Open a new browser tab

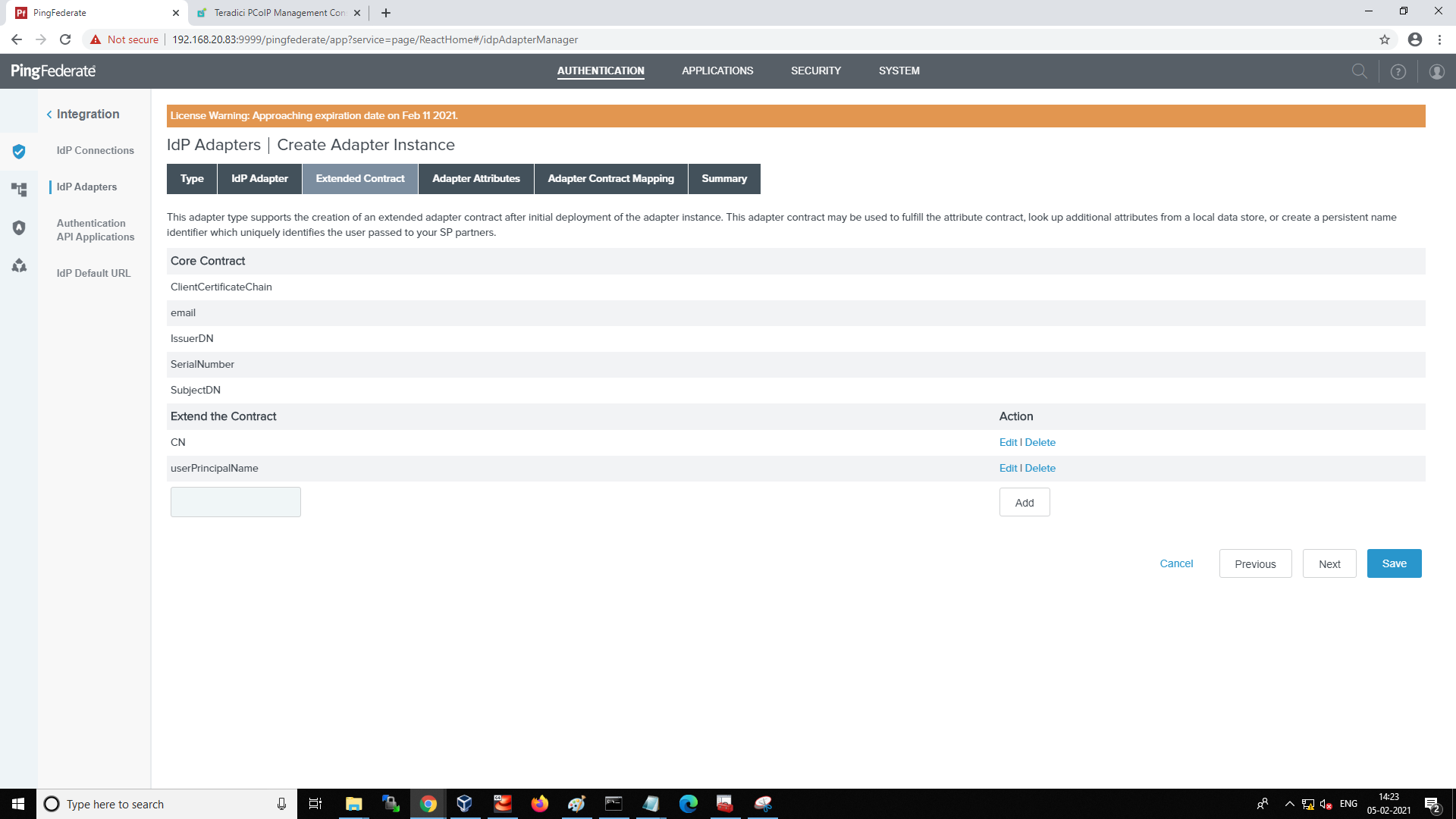(386, 13)
